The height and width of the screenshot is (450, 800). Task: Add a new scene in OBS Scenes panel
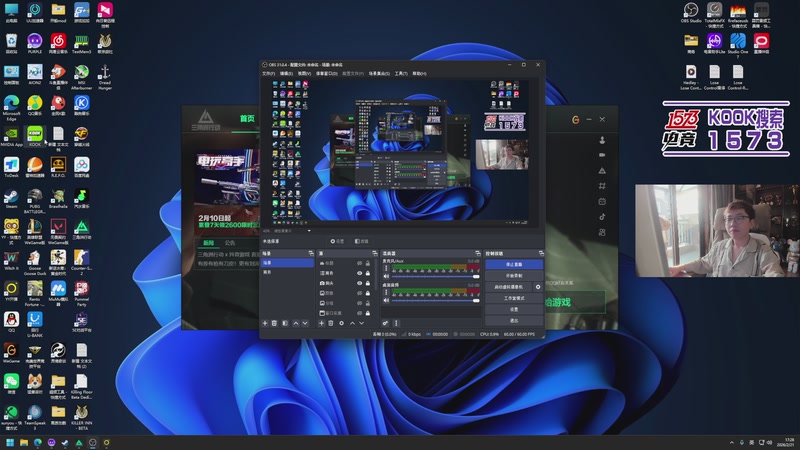click(265, 323)
